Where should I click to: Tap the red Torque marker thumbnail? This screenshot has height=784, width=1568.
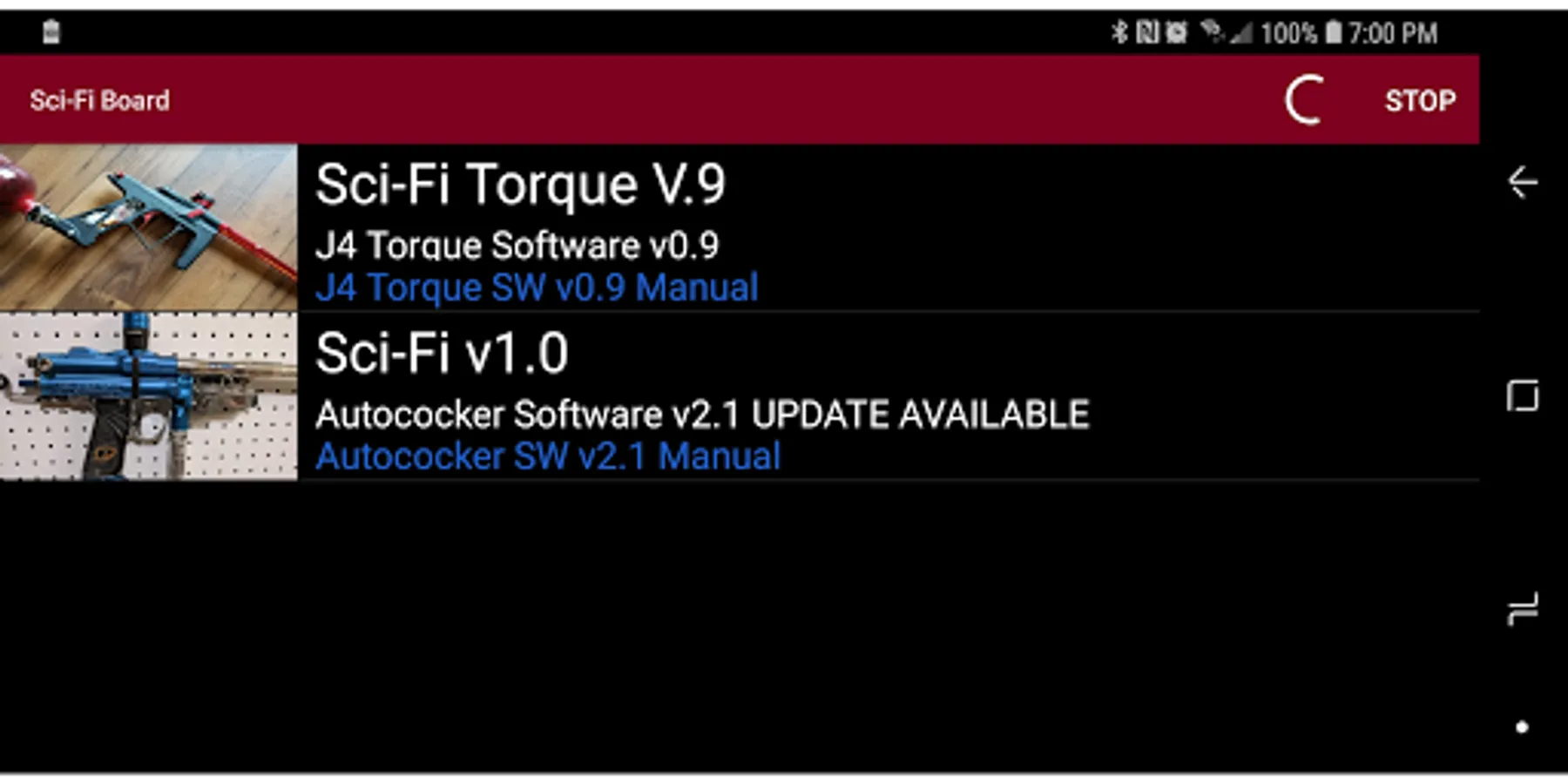[148, 227]
